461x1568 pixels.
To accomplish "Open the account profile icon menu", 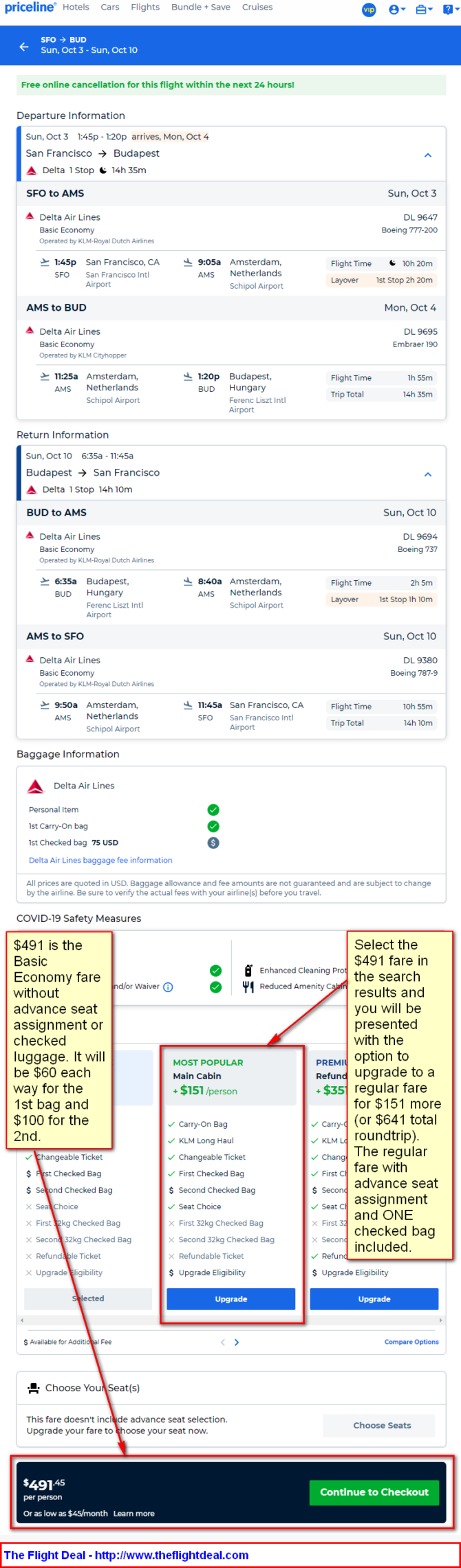I will [397, 10].
